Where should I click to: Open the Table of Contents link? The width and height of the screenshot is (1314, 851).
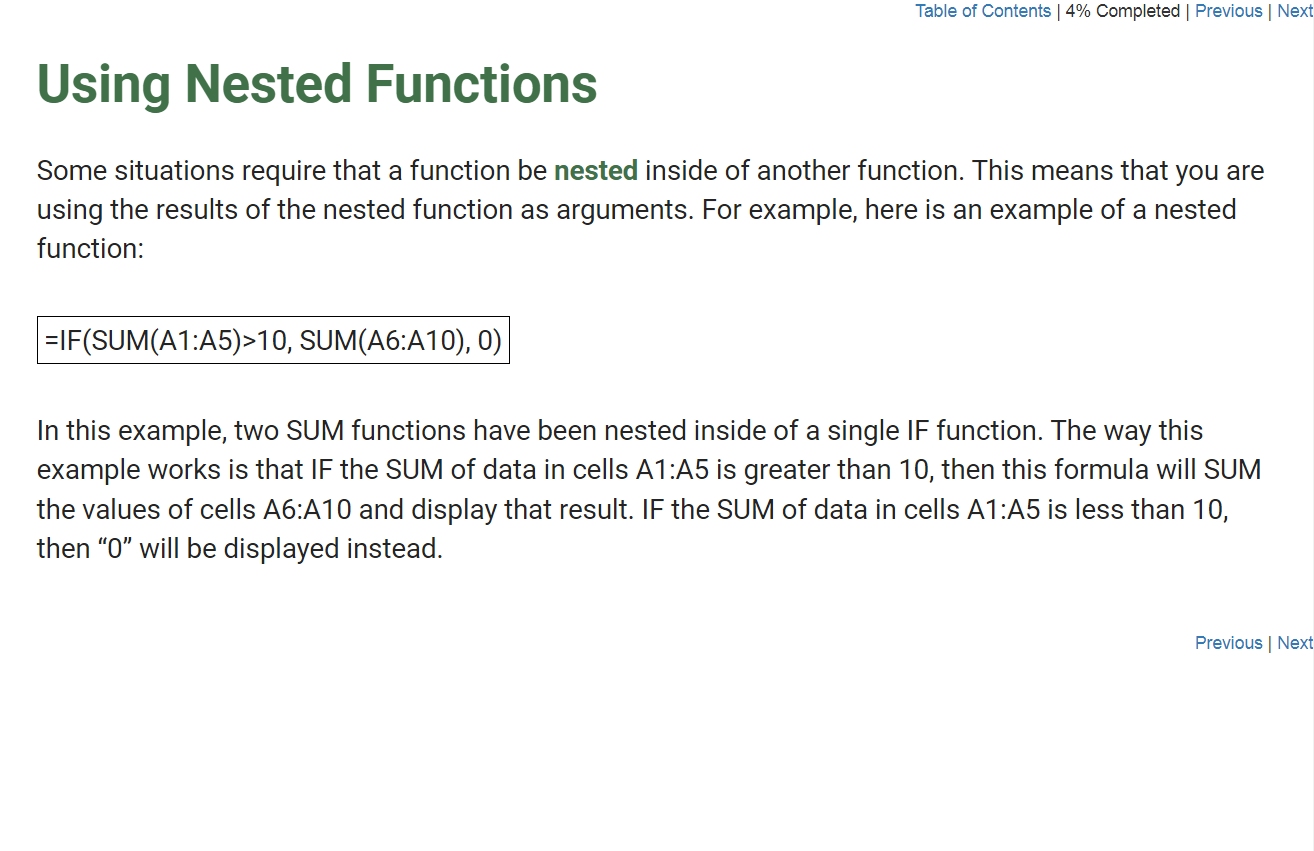click(983, 11)
